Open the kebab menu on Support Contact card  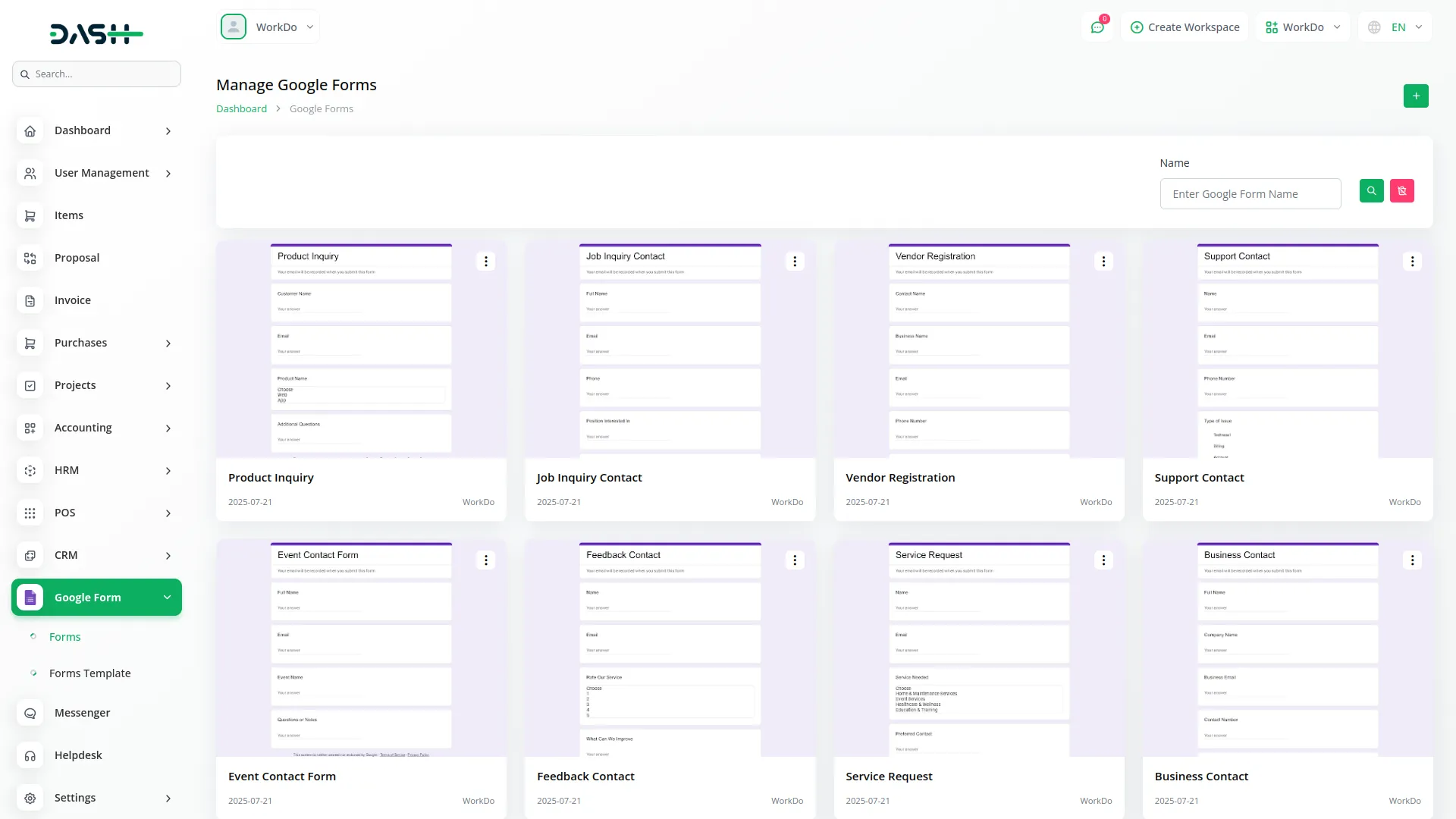1412,261
